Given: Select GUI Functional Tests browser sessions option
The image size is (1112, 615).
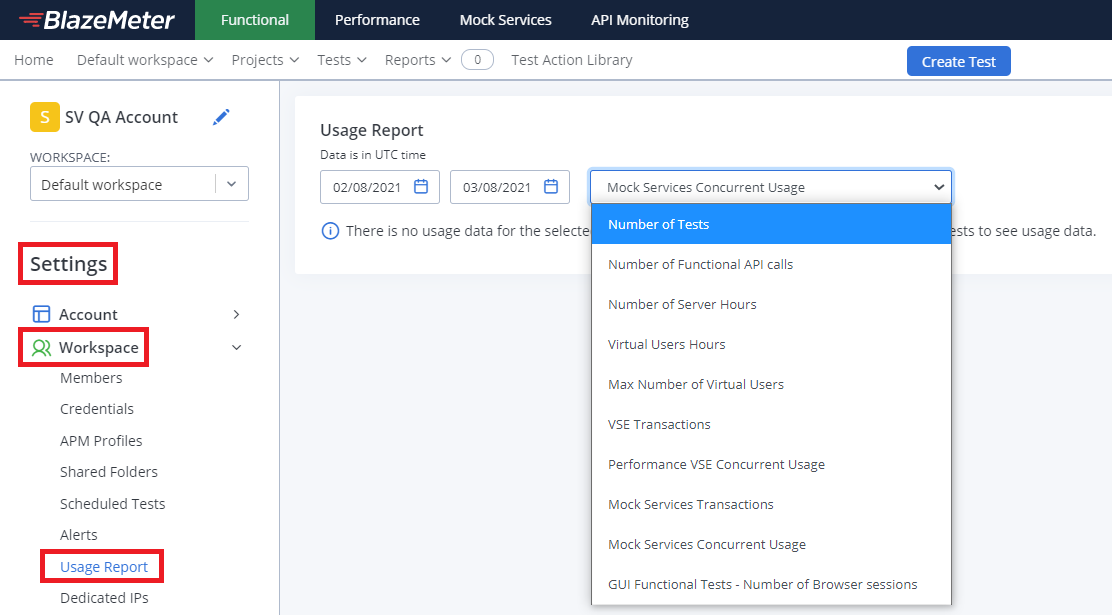Looking at the screenshot, I should pyautogui.click(x=771, y=584).
